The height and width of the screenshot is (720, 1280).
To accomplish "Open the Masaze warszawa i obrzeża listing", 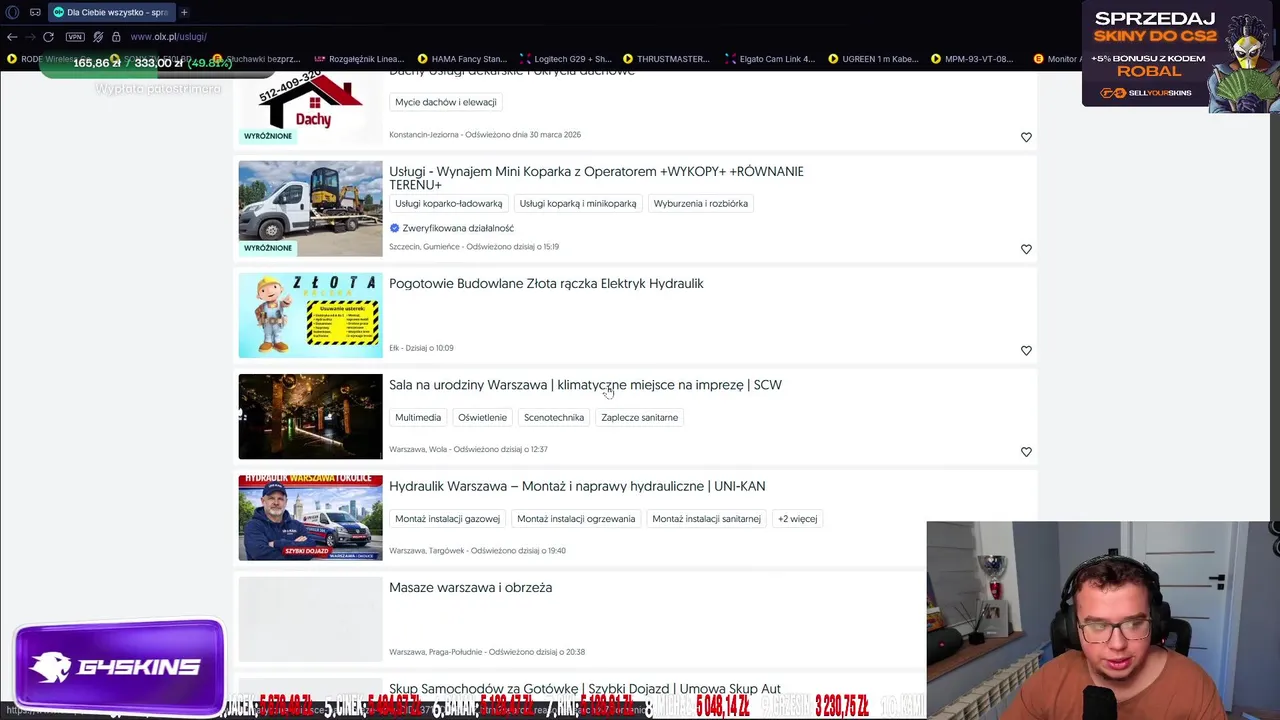I will (x=470, y=588).
